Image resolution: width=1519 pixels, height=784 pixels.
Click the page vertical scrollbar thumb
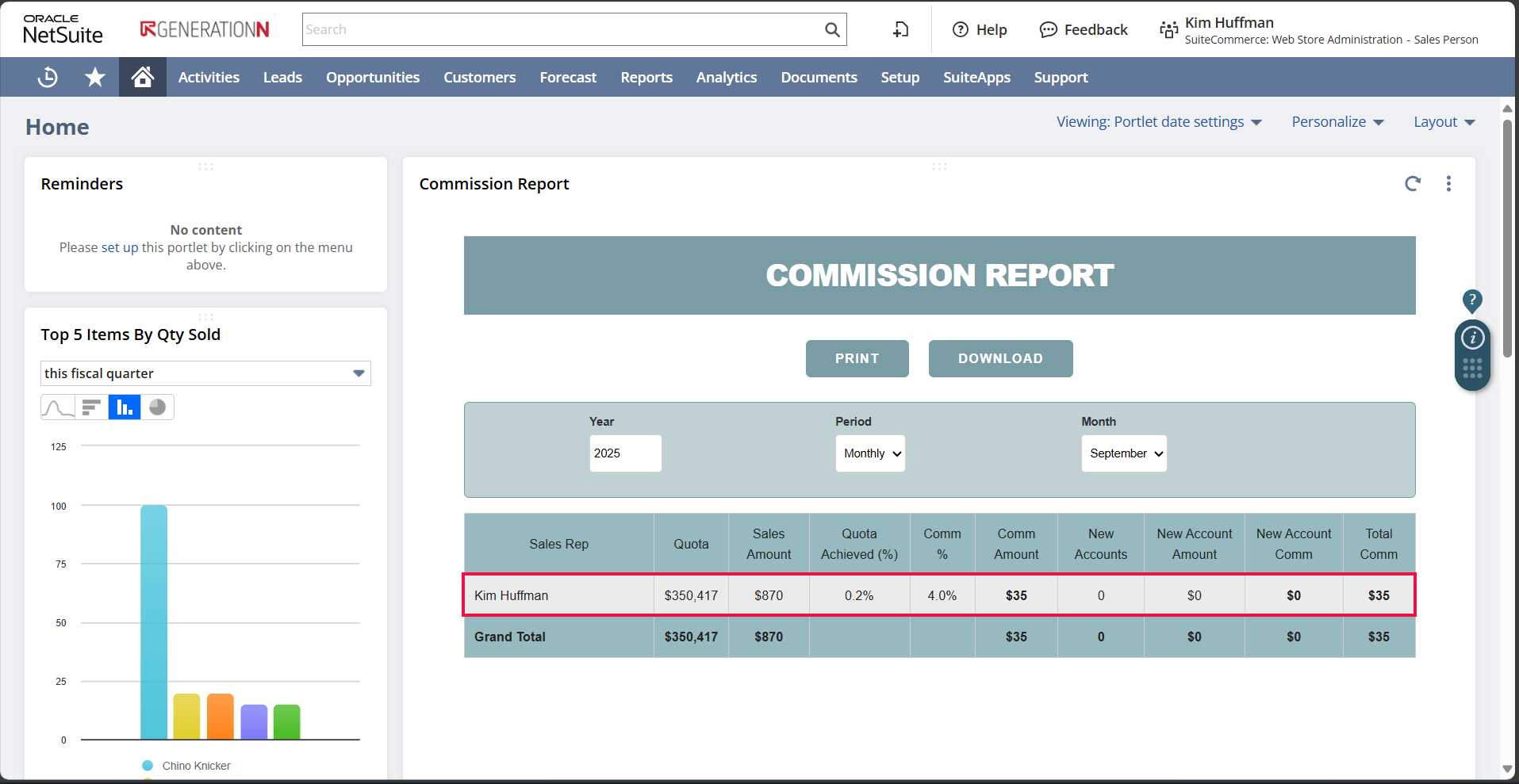coord(1507,238)
